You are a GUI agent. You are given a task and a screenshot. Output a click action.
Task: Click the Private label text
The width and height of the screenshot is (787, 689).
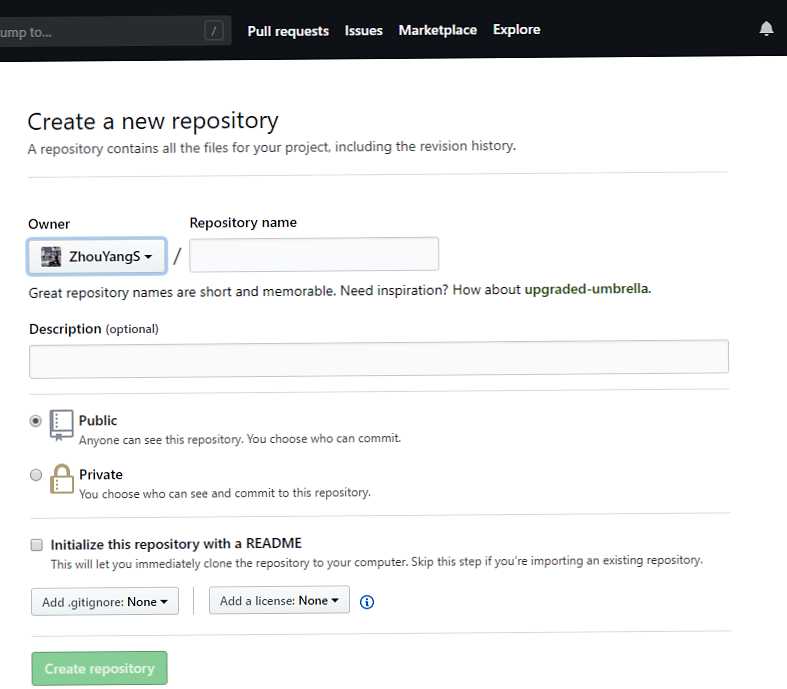click(x=101, y=475)
